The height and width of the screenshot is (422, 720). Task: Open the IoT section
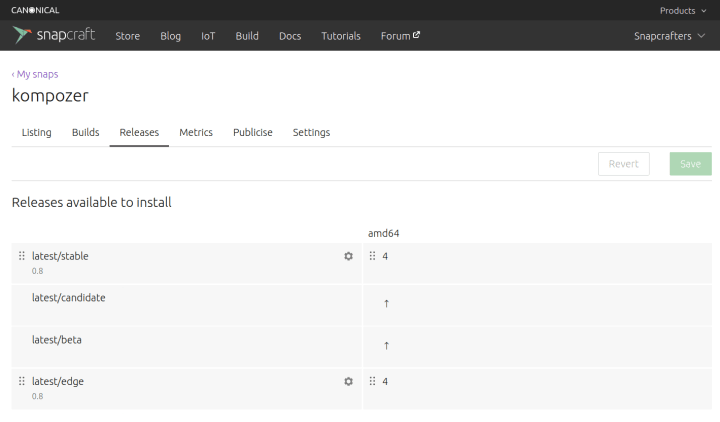(208, 36)
